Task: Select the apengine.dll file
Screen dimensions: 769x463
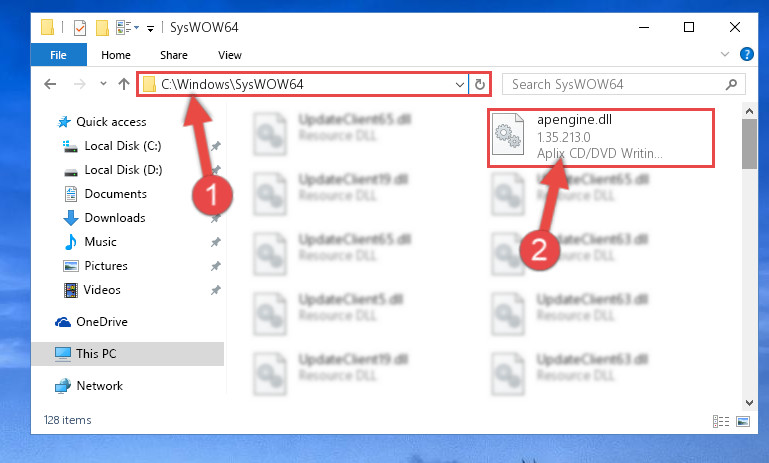Action: [601, 138]
